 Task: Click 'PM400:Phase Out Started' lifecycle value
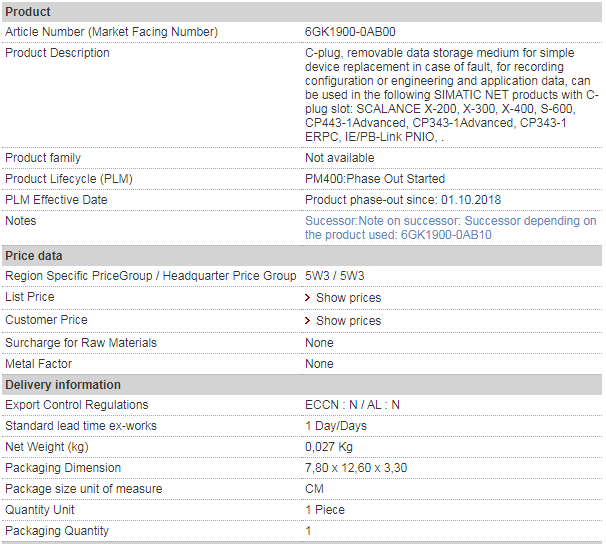375,178
